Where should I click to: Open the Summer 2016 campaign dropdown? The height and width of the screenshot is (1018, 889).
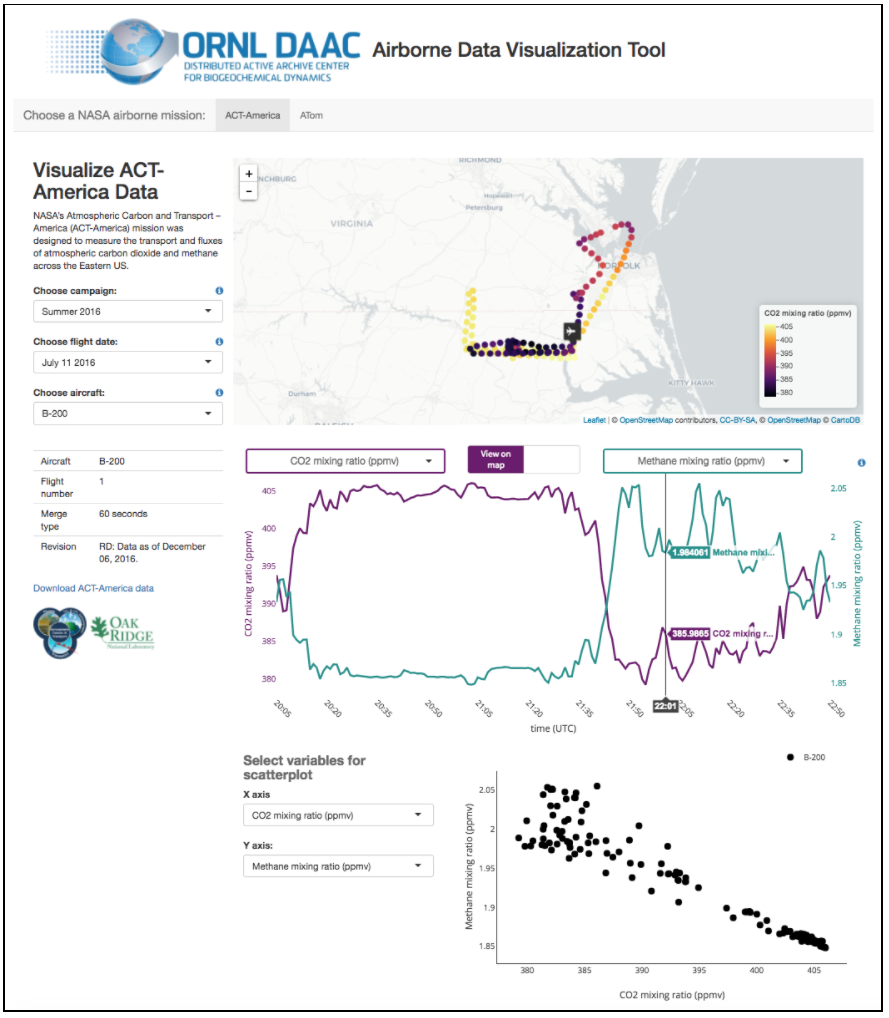(x=128, y=311)
